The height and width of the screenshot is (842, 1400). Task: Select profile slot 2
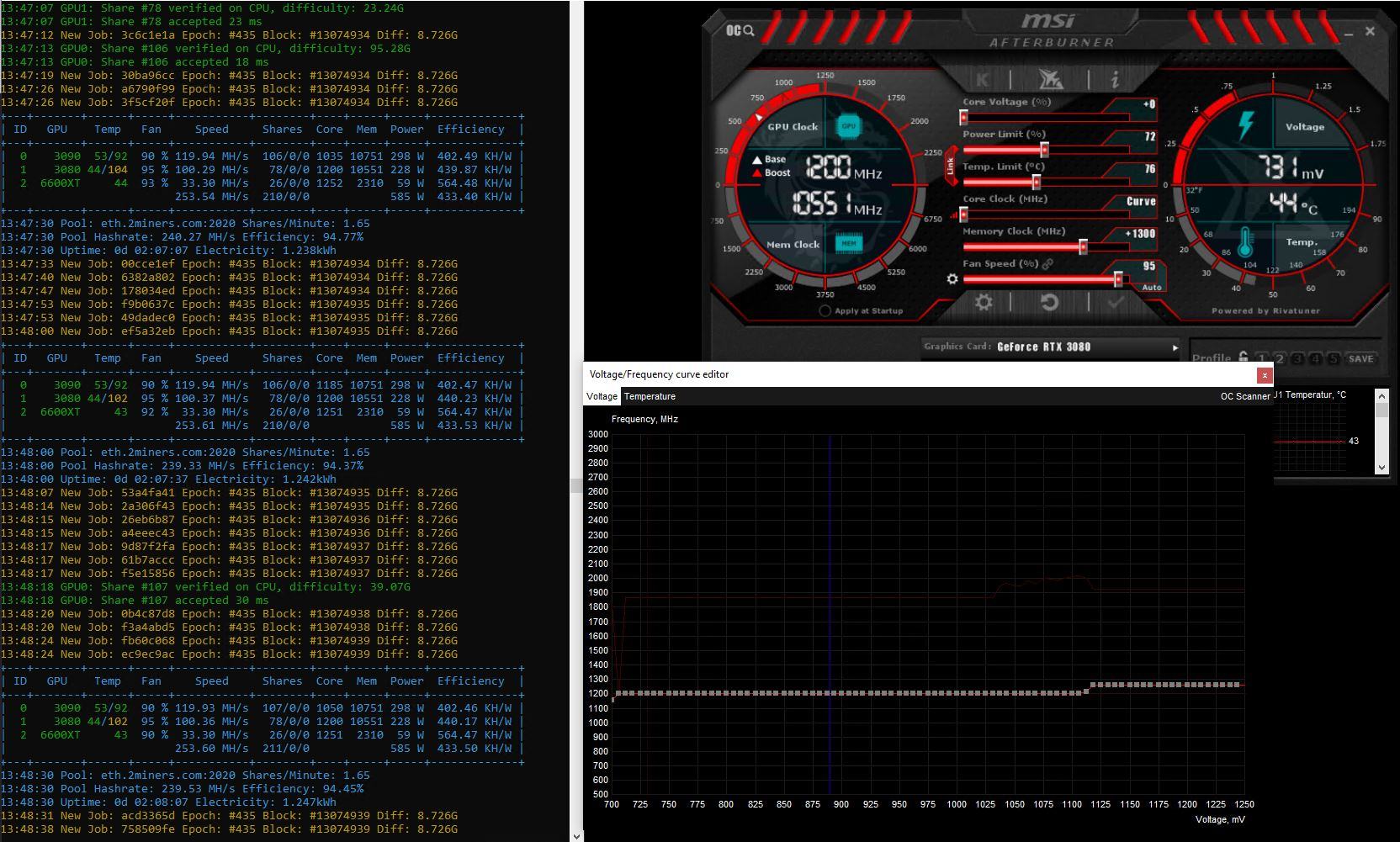1280,358
